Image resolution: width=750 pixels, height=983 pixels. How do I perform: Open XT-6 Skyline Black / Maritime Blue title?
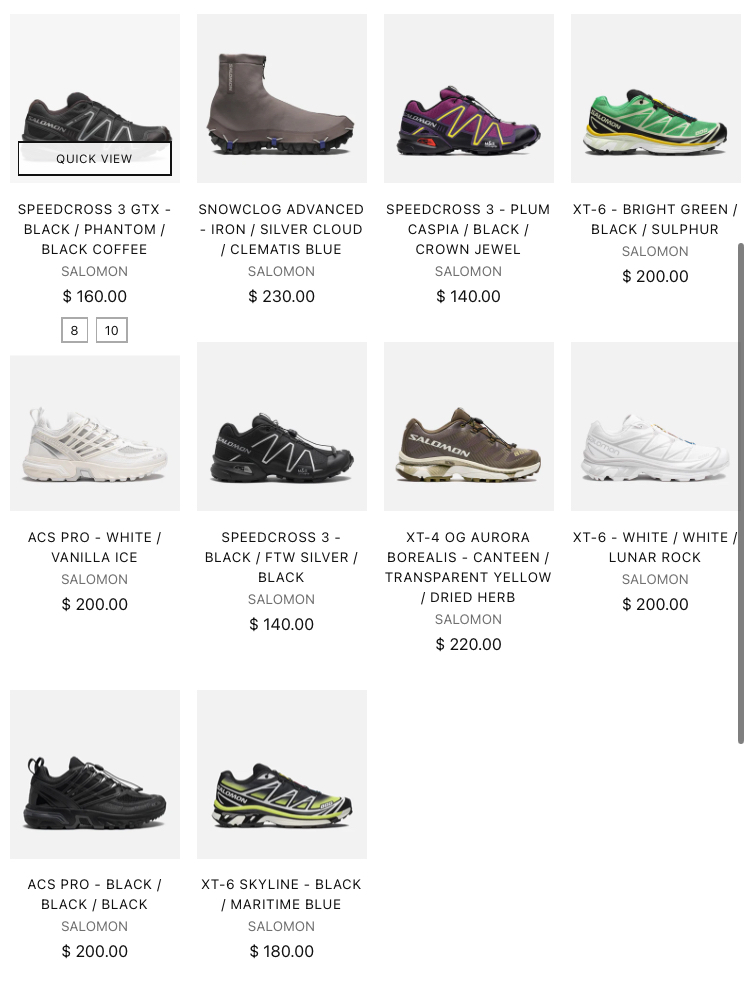[x=281, y=894]
